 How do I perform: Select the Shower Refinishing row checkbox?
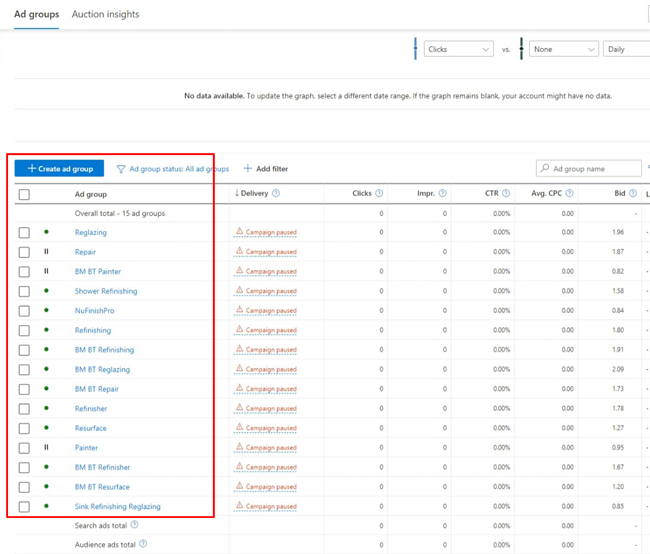point(24,291)
